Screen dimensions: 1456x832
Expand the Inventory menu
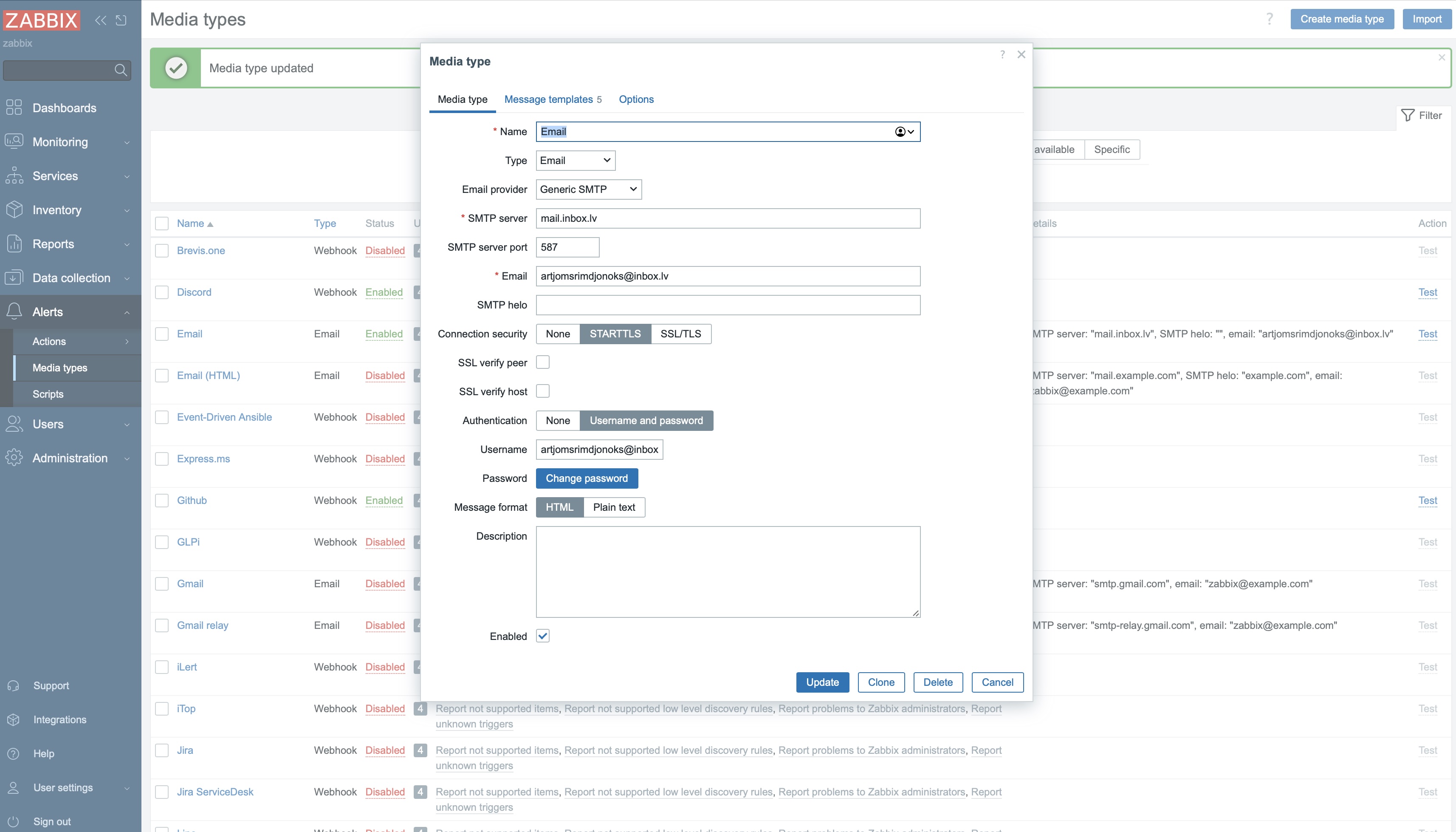click(x=127, y=210)
